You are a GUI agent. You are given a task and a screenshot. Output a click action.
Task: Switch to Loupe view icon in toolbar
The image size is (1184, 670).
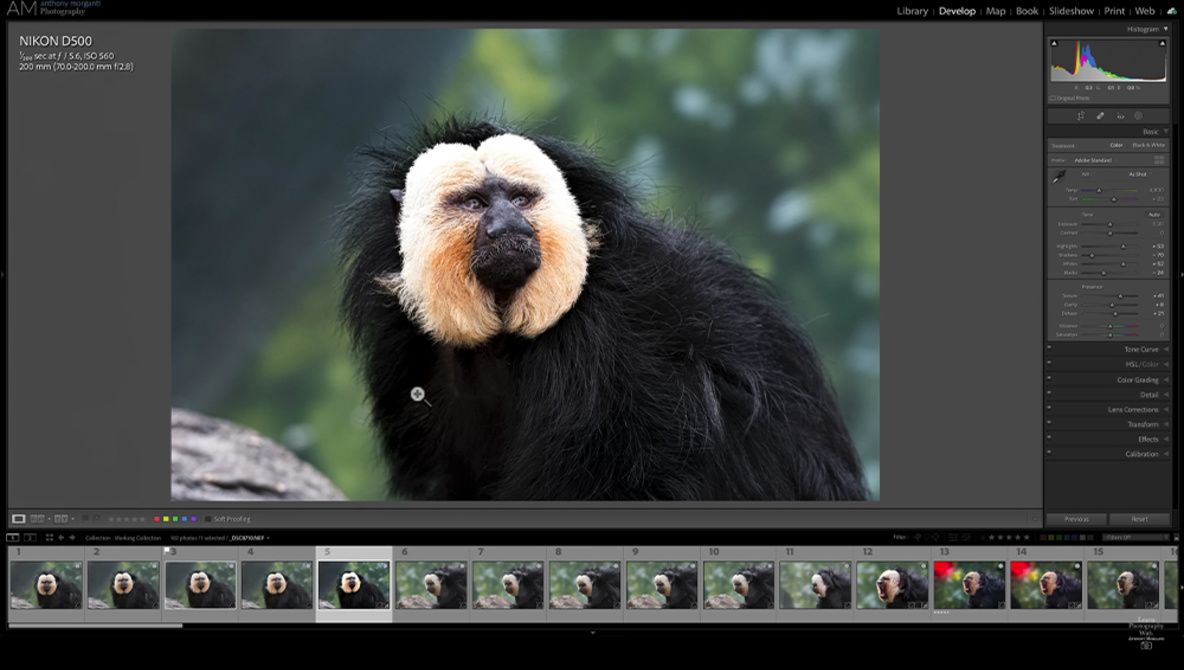(18, 519)
